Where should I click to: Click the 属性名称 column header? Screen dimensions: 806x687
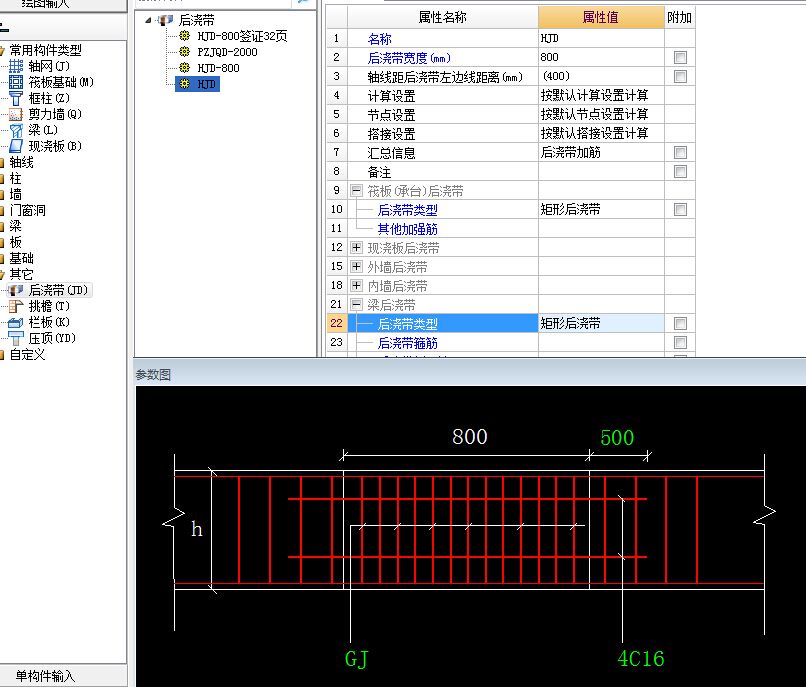[443, 17]
